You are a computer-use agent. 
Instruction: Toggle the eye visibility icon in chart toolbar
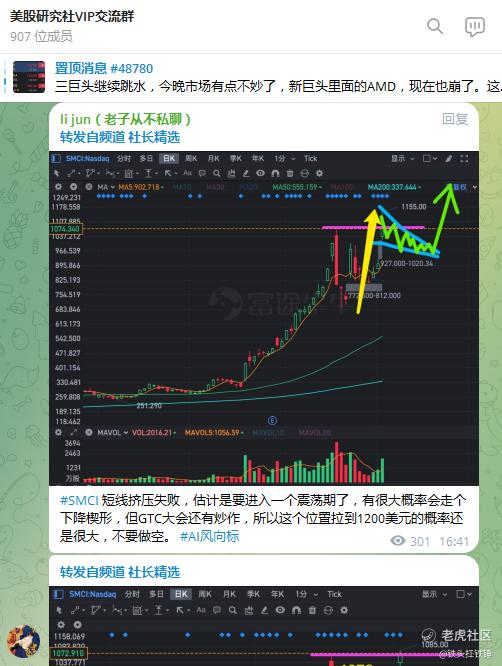pyautogui.click(x=260, y=173)
